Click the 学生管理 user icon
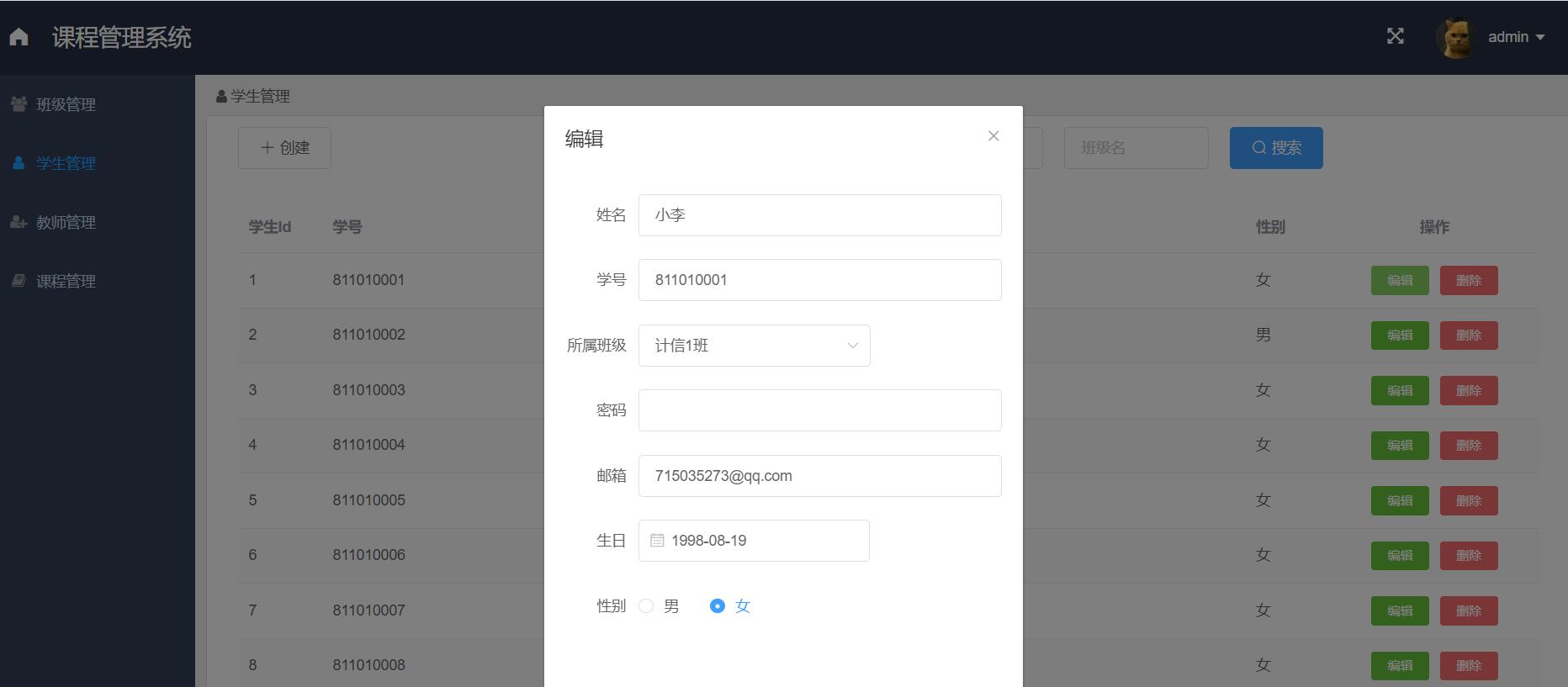Screen dimensions: 1568x687 (x=19, y=162)
